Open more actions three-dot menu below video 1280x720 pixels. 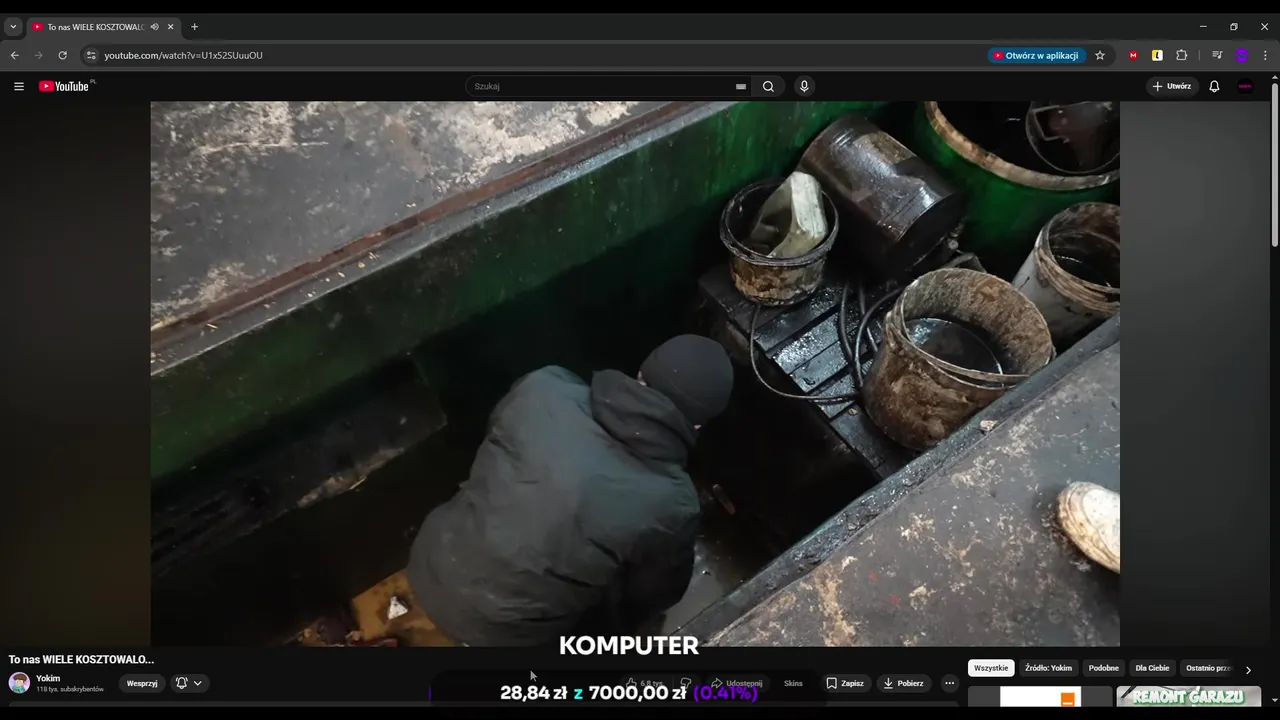click(950, 683)
